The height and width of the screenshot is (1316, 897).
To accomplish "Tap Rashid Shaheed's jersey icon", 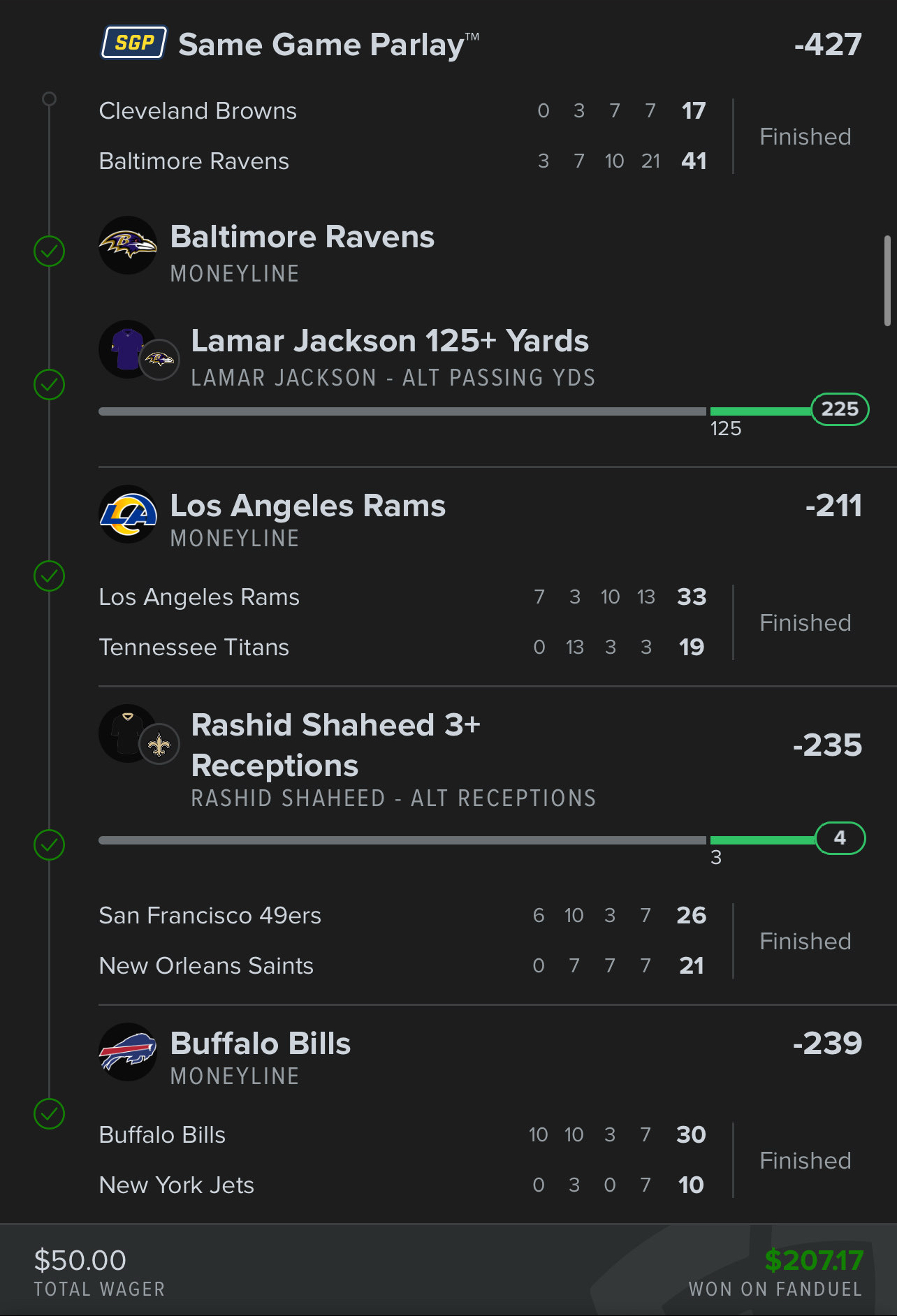I will coord(126,733).
